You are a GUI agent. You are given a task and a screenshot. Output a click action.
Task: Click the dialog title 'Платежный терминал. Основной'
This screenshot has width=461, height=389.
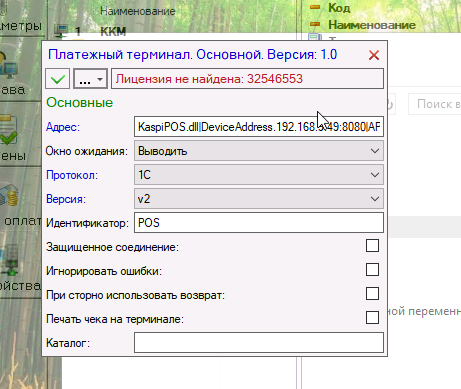coord(192,54)
